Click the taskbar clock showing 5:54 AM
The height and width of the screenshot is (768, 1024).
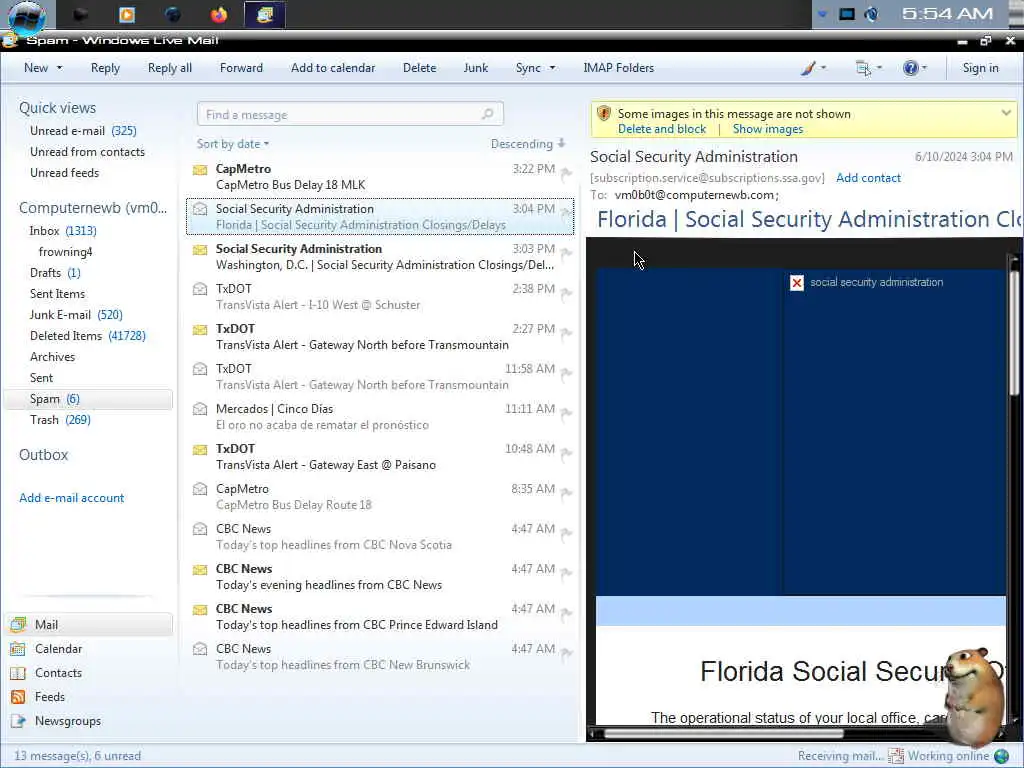click(947, 14)
